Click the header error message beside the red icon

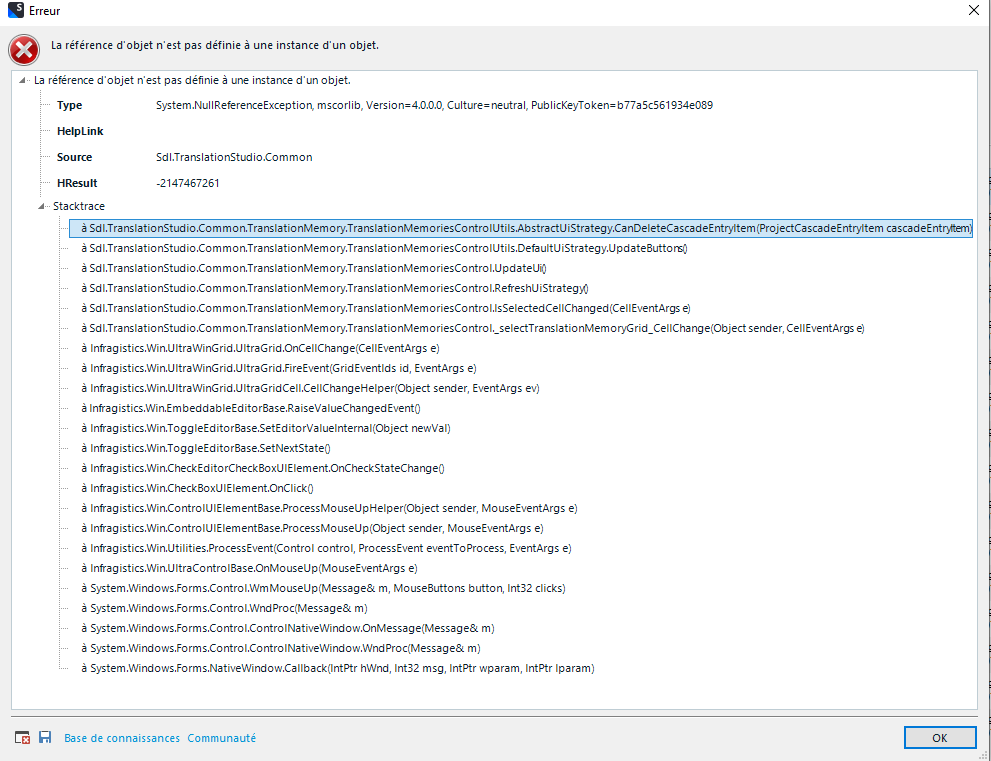pos(215,46)
